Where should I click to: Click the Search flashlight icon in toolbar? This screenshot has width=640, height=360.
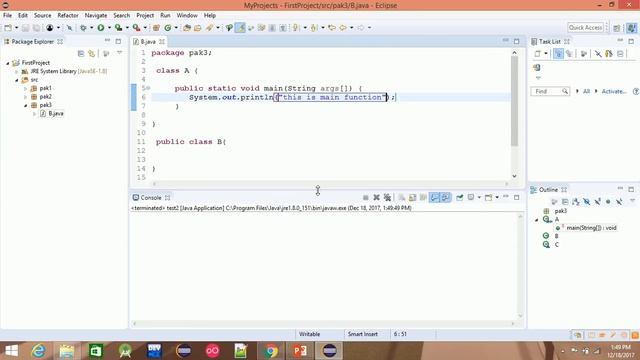coord(209,28)
